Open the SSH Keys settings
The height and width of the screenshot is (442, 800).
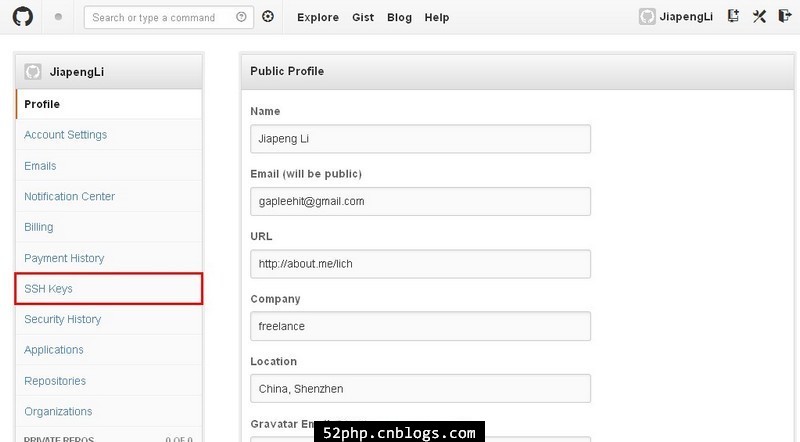[109, 289]
